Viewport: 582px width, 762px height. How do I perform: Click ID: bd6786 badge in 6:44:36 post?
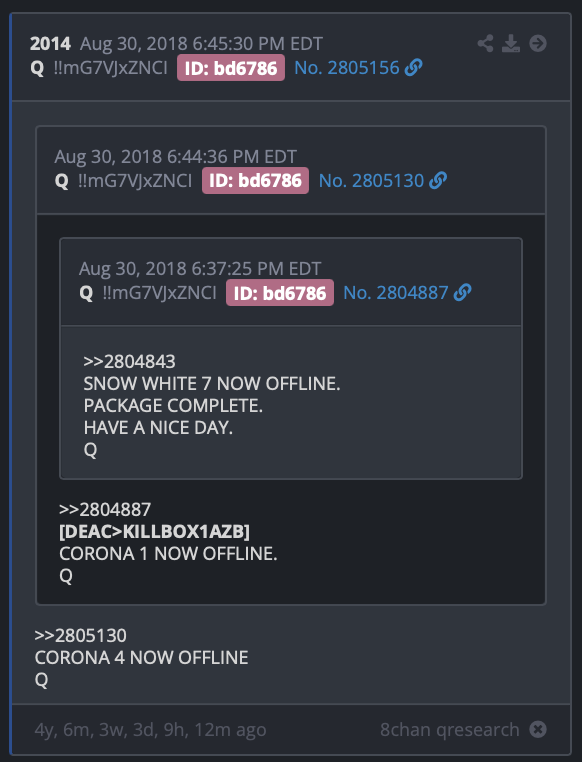pos(256,181)
